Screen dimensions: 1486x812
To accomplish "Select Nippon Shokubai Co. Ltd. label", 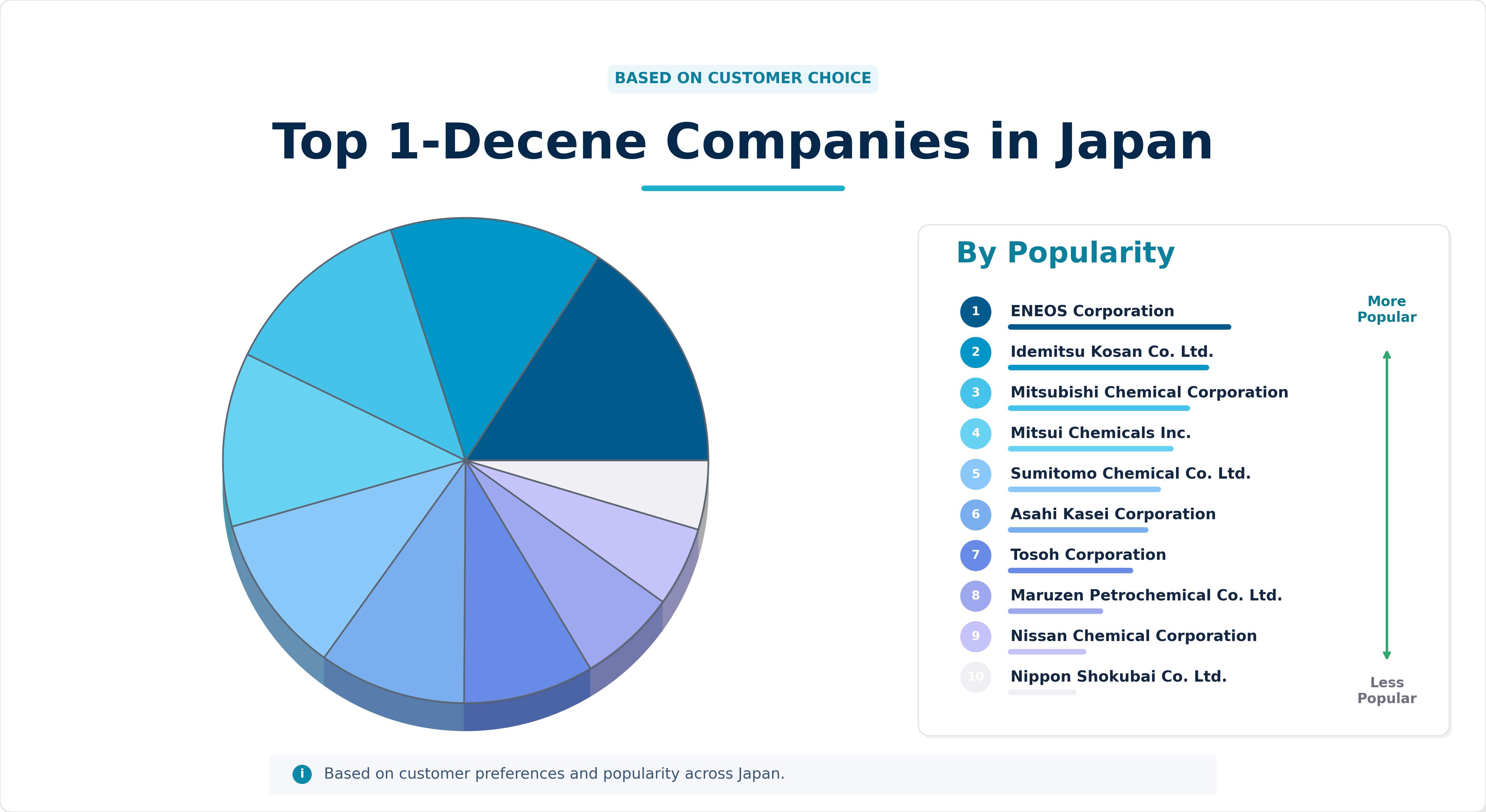I will click(1118, 676).
